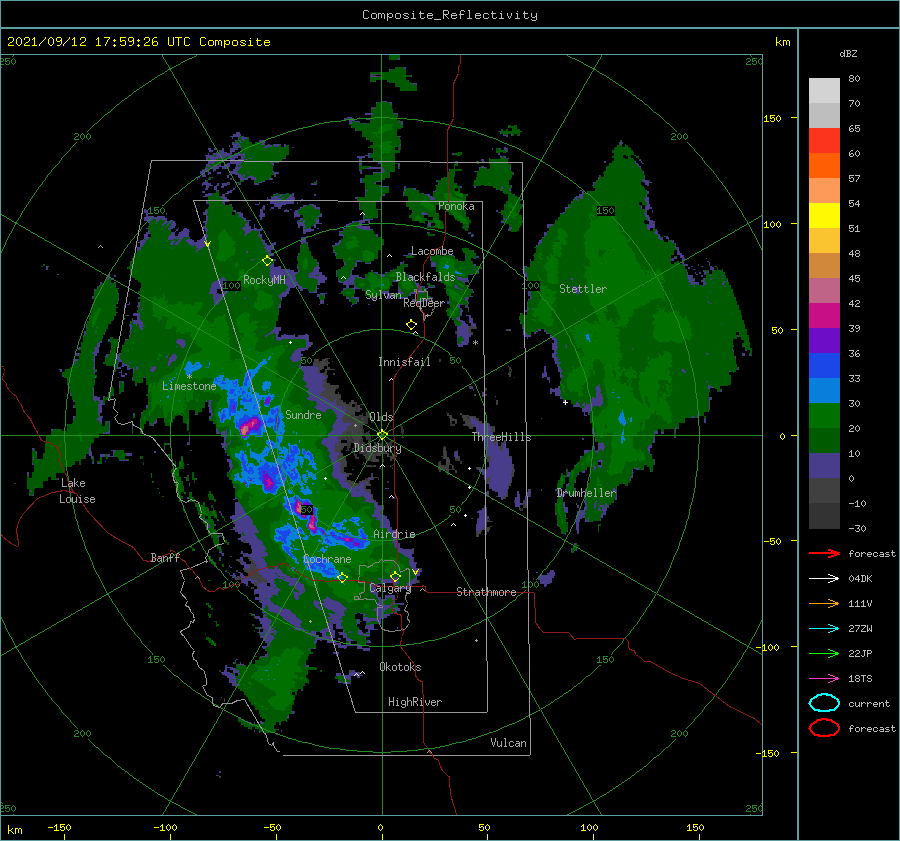Image resolution: width=900 pixels, height=841 pixels.
Task: Click the 2021/09/12 17:59:26 UTC timestamp
Action: [138, 41]
